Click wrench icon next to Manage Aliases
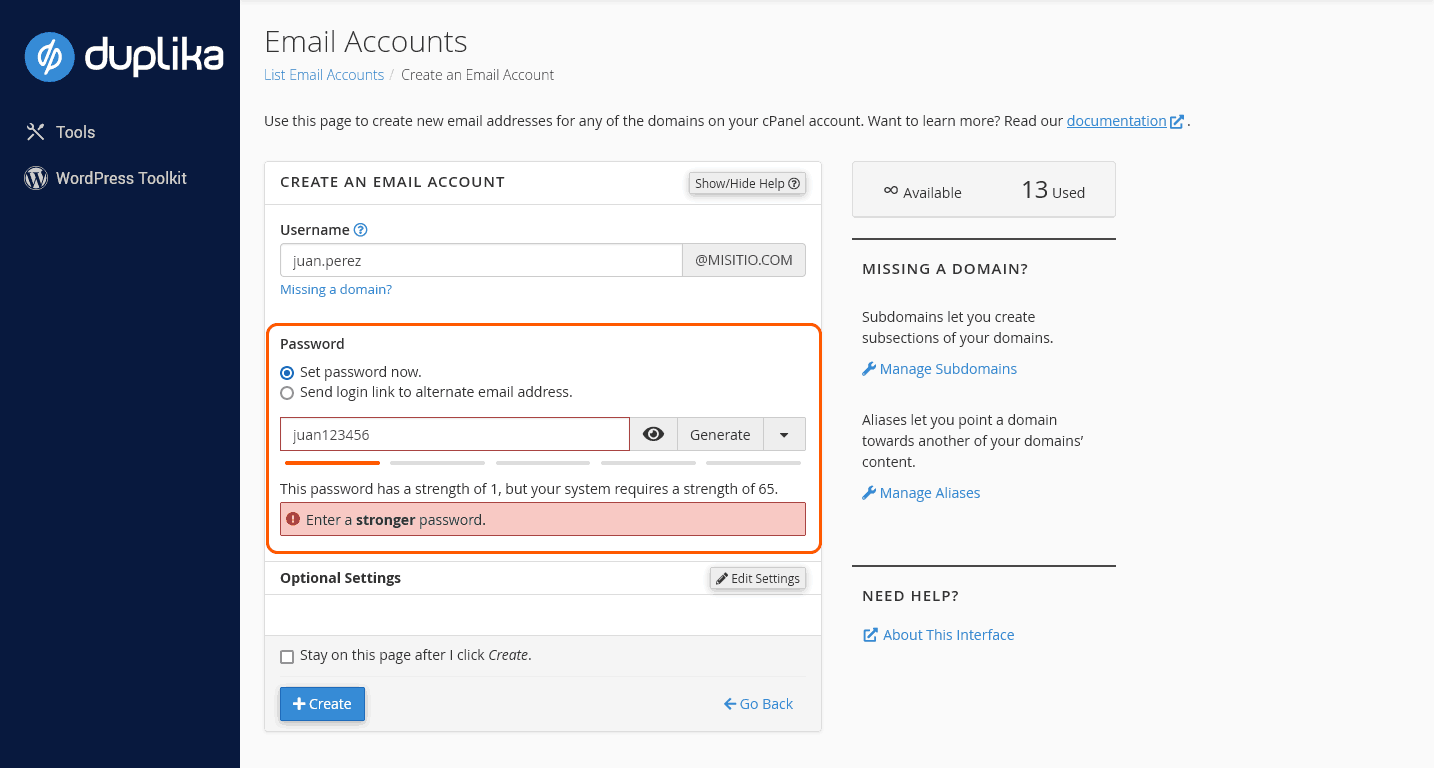 pyautogui.click(x=869, y=493)
